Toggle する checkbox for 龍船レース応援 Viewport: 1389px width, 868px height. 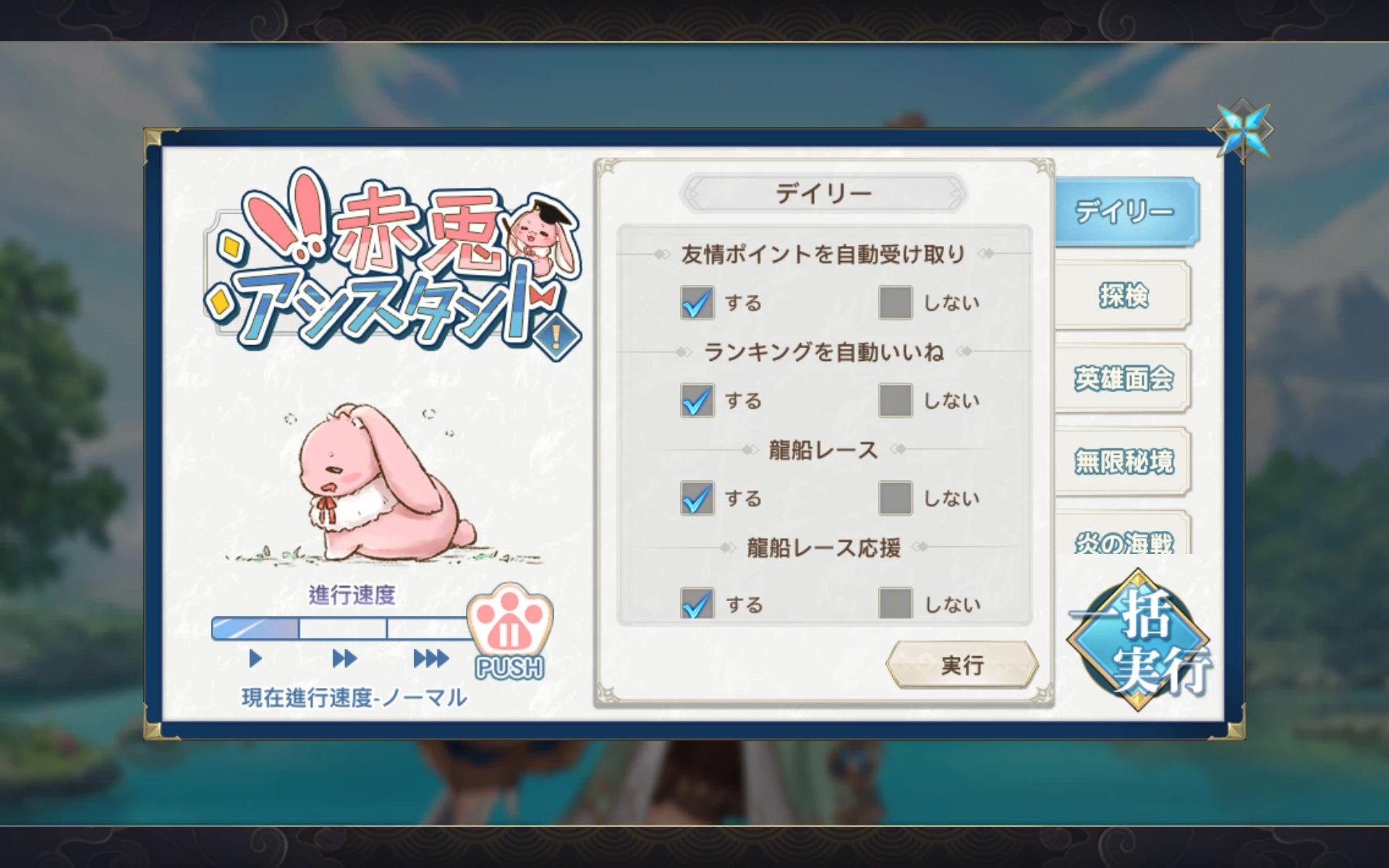(697, 603)
